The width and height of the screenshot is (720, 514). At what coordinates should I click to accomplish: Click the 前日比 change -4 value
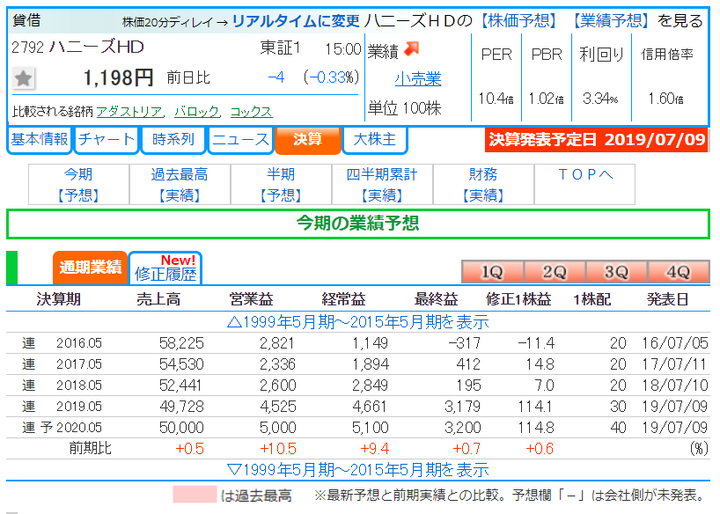[276, 77]
